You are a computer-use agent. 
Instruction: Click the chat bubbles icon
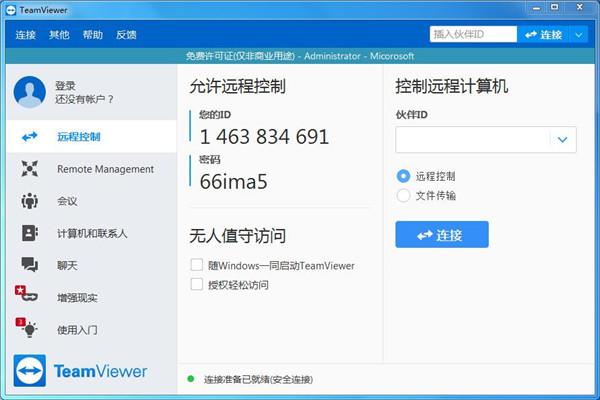point(29,264)
